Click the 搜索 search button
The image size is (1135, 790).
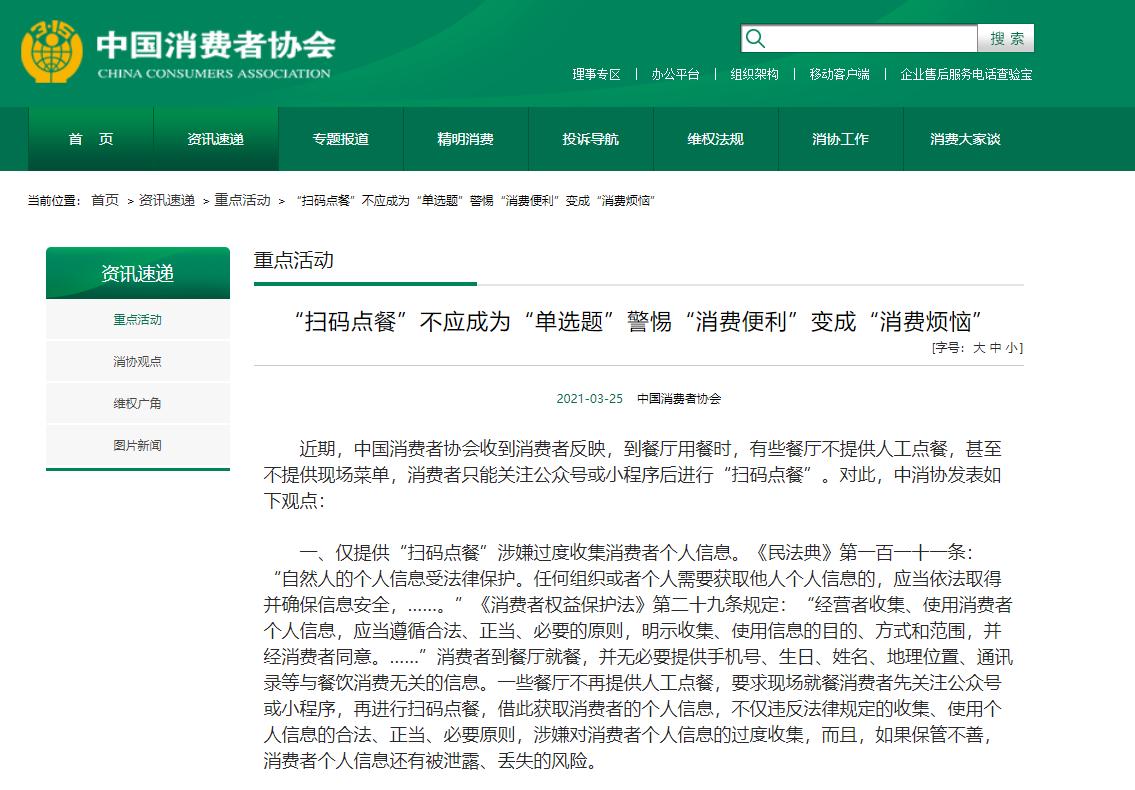pos(1006,38)
